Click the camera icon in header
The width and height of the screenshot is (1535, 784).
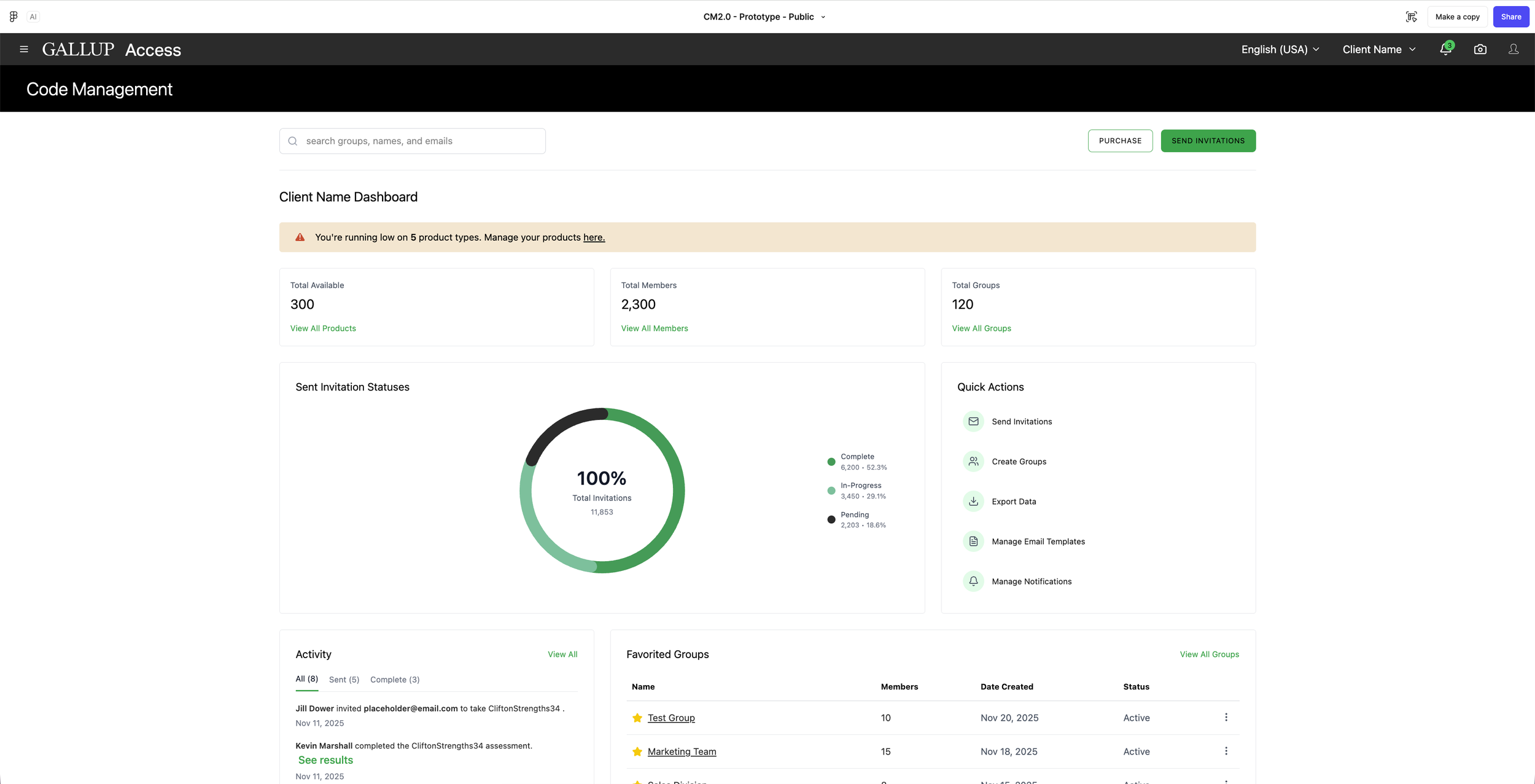pos(1480,49)
